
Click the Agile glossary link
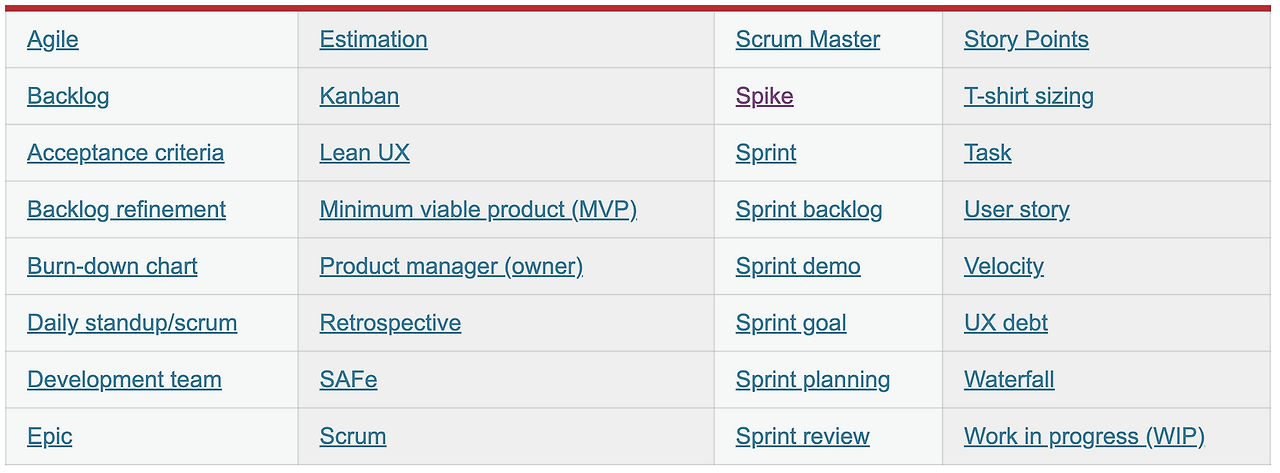pos(53,40)
